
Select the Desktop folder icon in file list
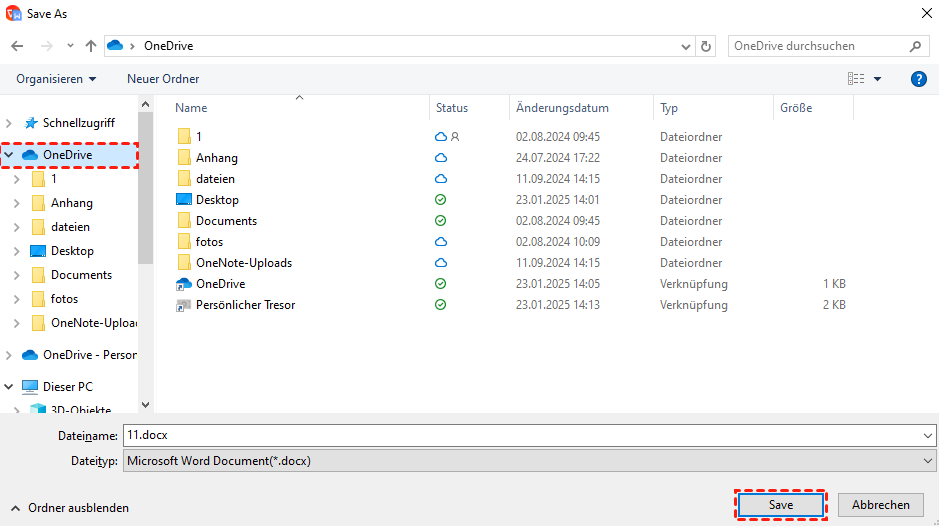pyautogui.click(x=183, y=200)
